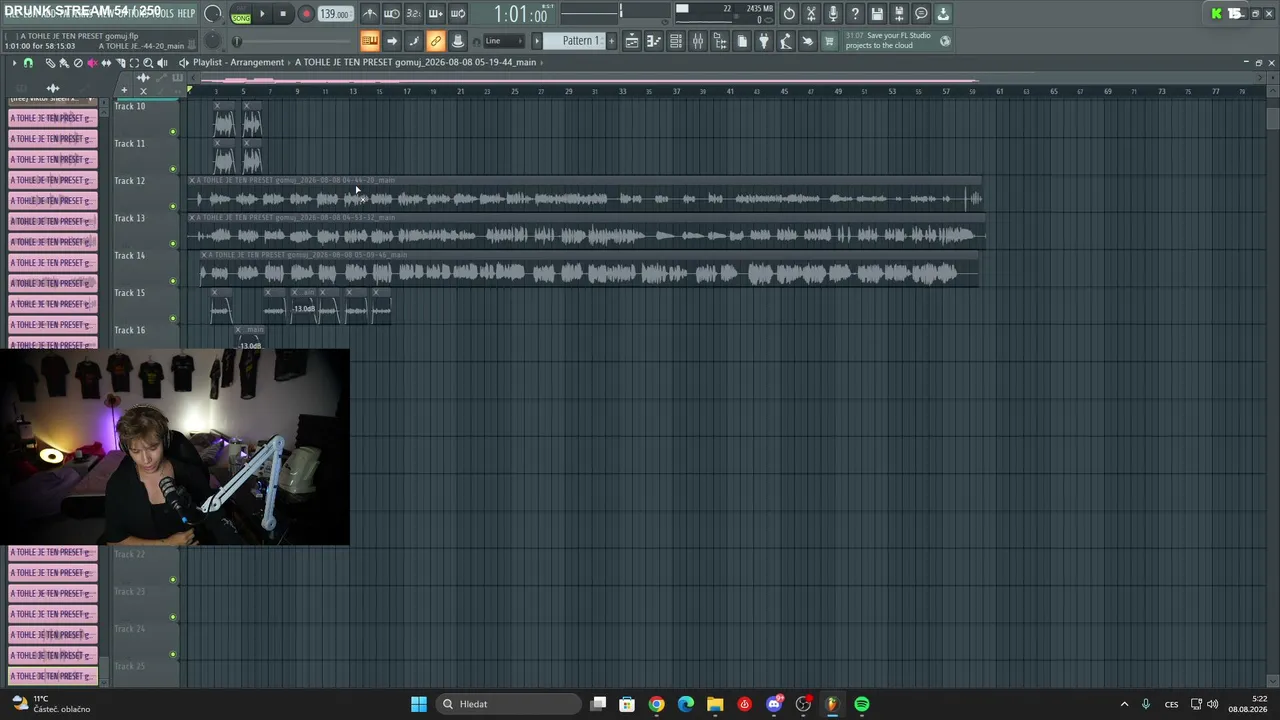1280x720 pixels.
Task: Click the Windows Start button
Action: click(x=419, y=704)
